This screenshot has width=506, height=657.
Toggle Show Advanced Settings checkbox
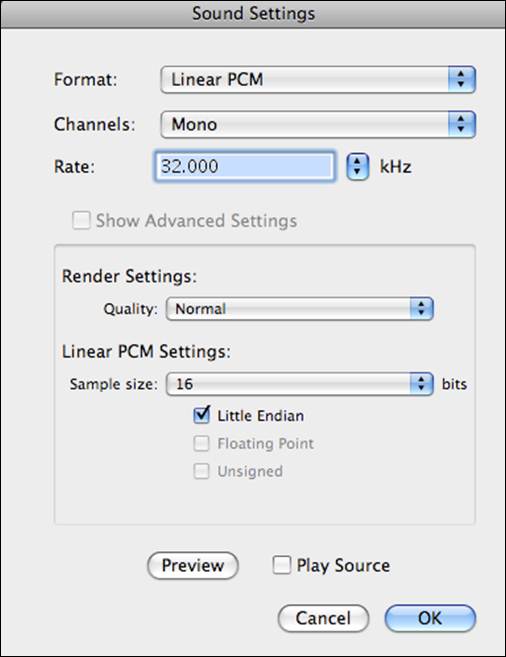pos(81,220)
